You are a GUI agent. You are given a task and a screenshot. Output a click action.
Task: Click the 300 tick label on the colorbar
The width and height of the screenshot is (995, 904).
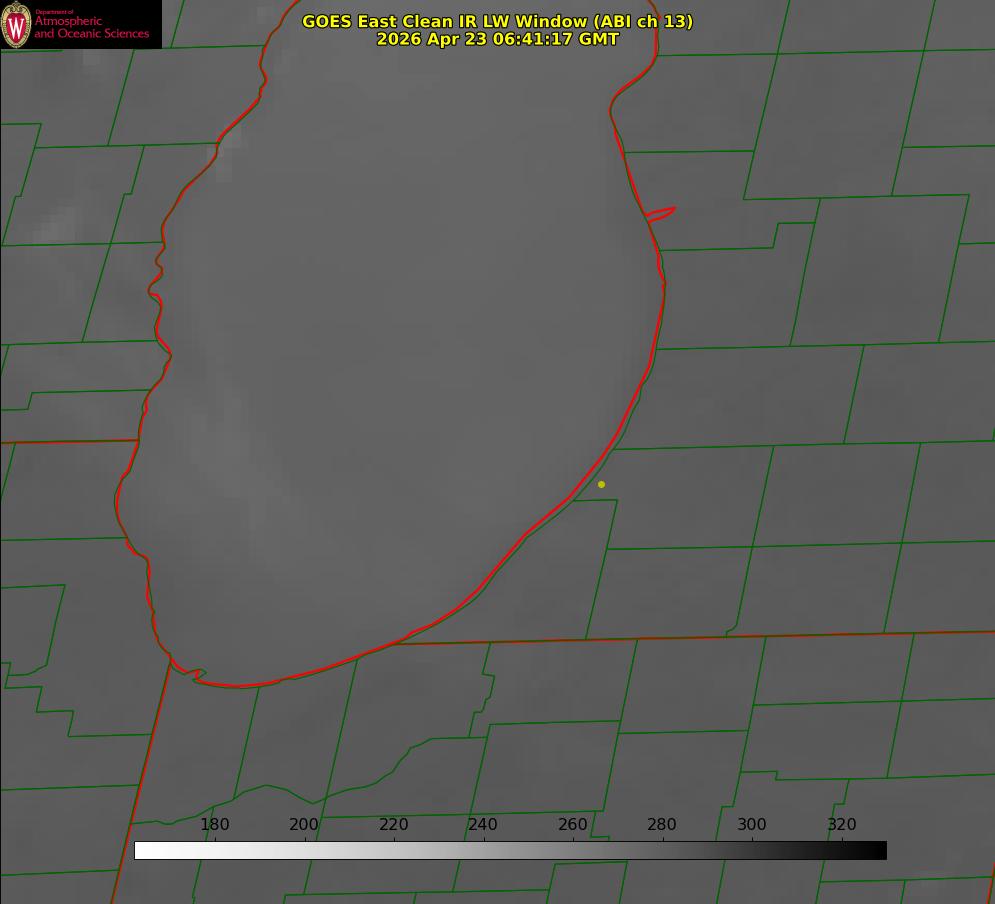(752, 824)
